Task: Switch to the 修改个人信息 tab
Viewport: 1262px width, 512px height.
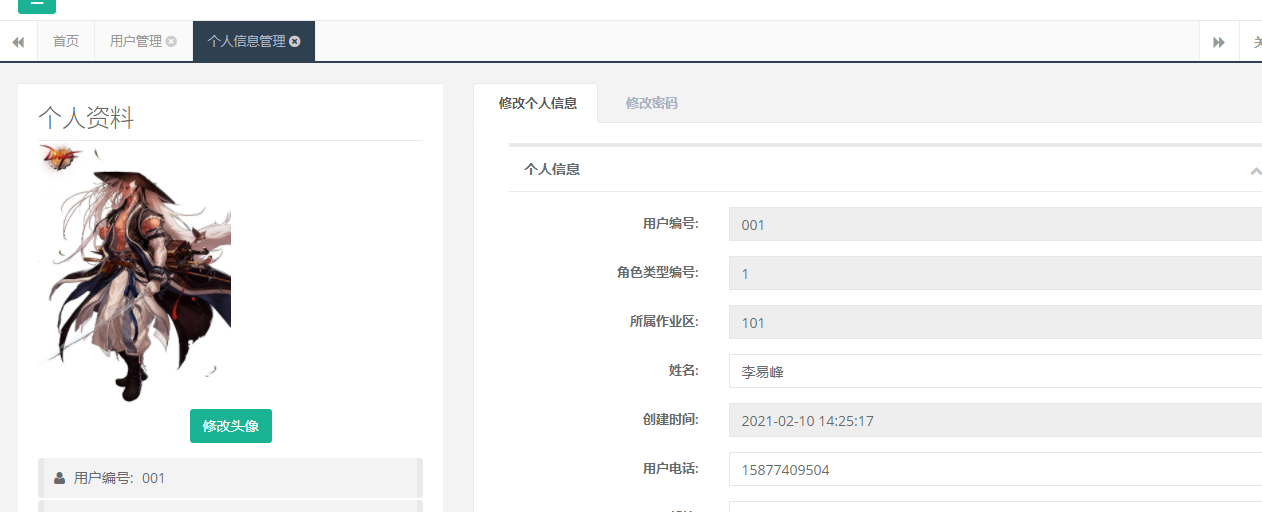Action: click(537, 103)
